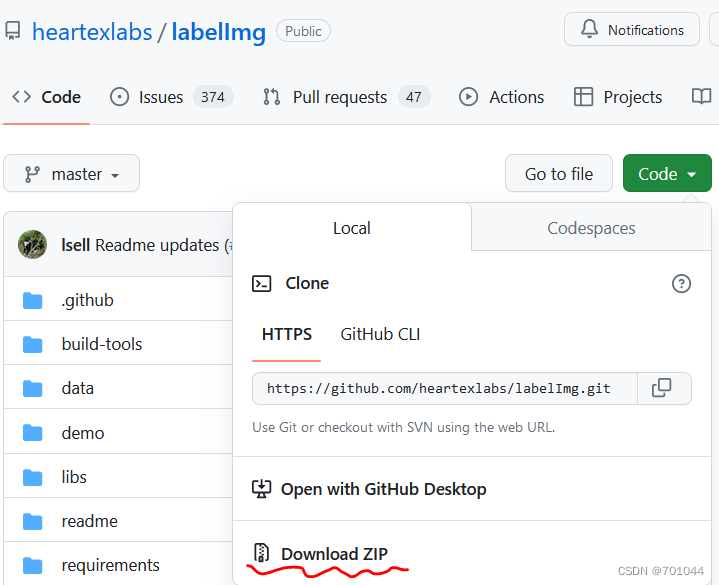Click the bell icon in Notifications
719x585 pixels.
589,29
